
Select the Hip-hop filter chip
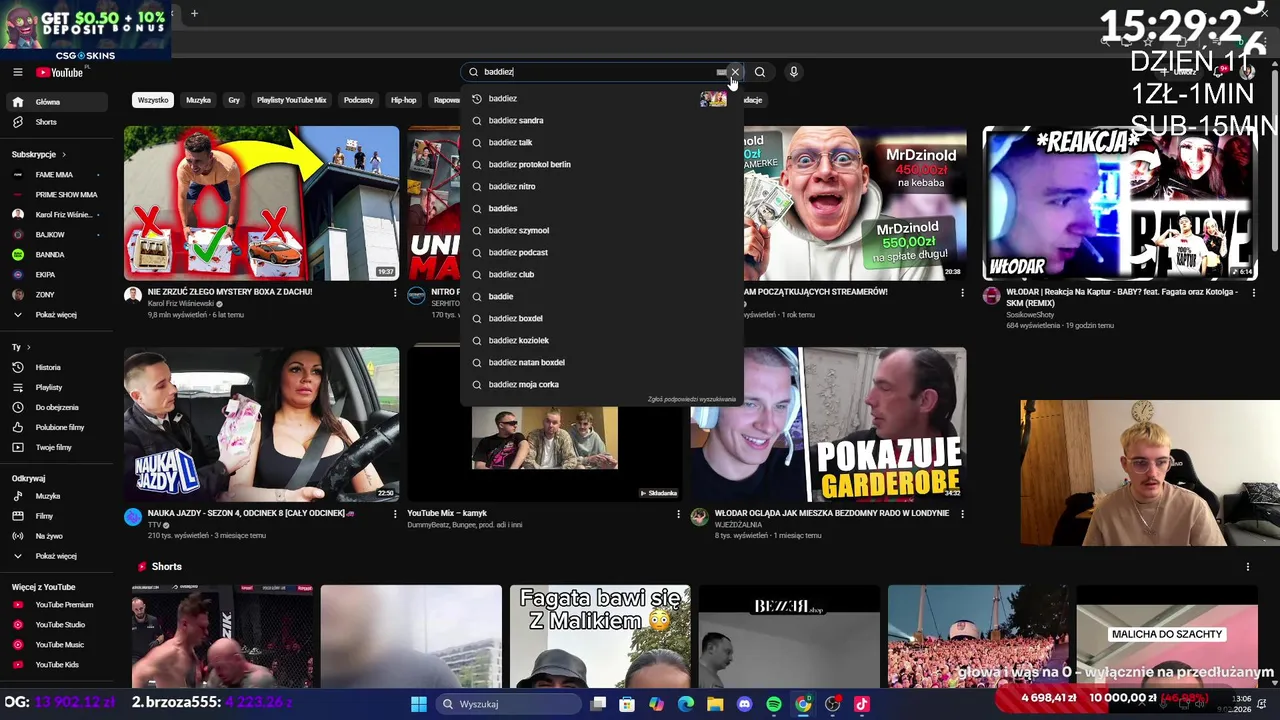pos(403,100)
